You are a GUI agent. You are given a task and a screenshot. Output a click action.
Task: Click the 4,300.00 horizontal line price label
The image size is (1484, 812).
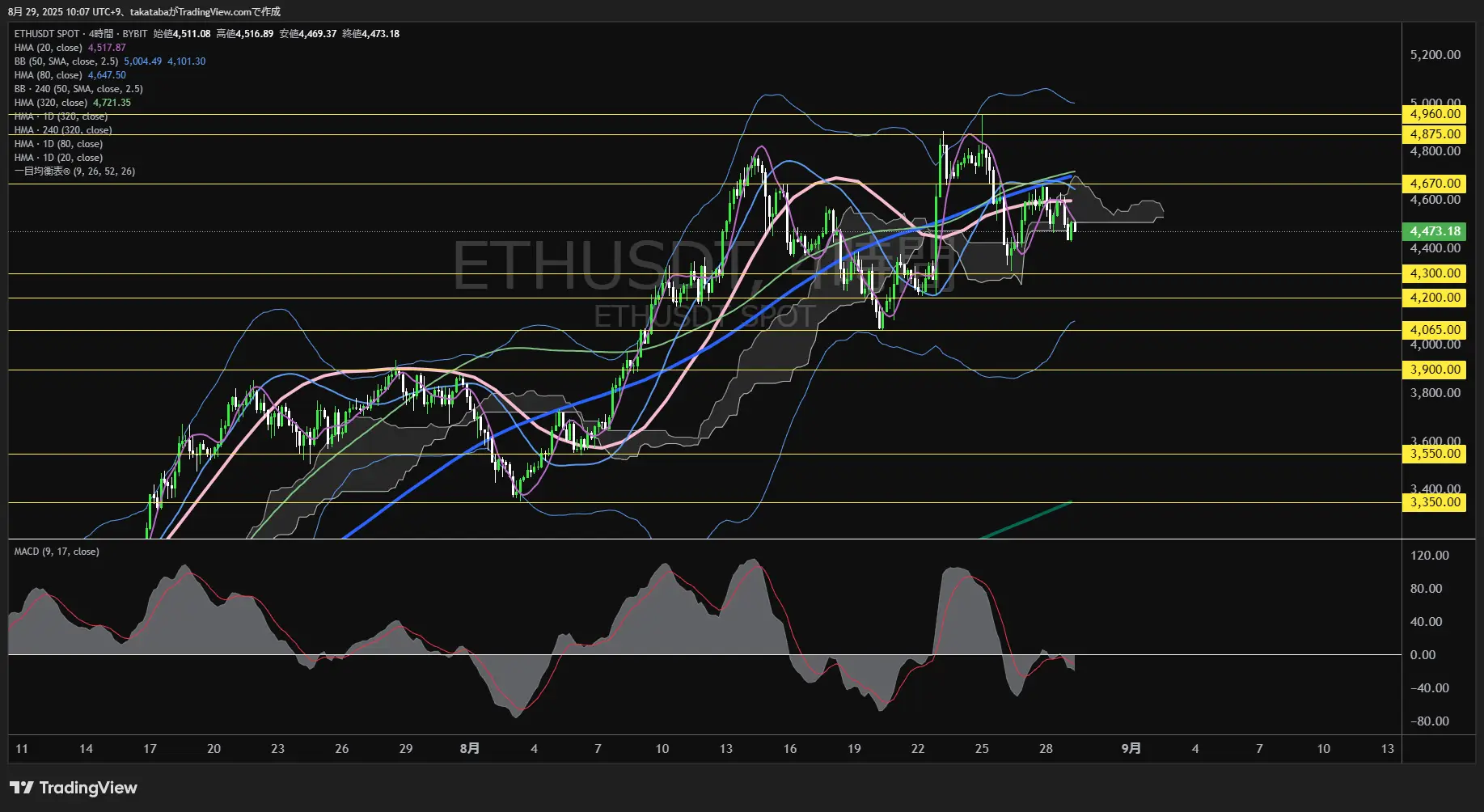point(1435,273)
